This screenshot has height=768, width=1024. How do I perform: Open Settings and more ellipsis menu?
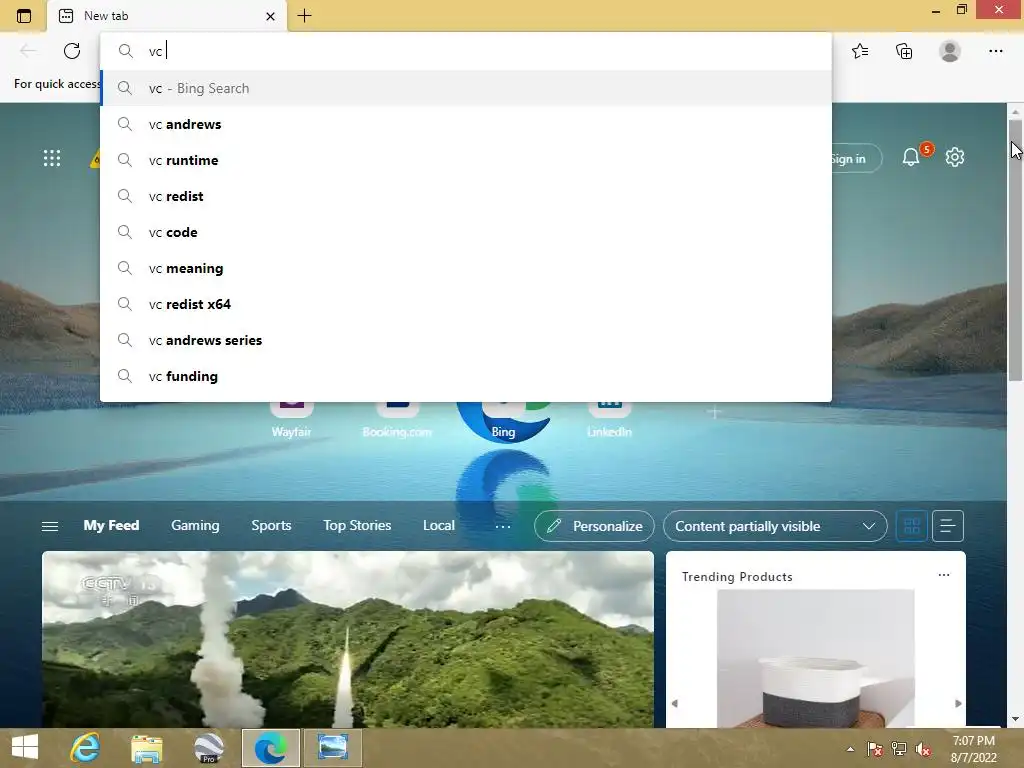point(995,51)
